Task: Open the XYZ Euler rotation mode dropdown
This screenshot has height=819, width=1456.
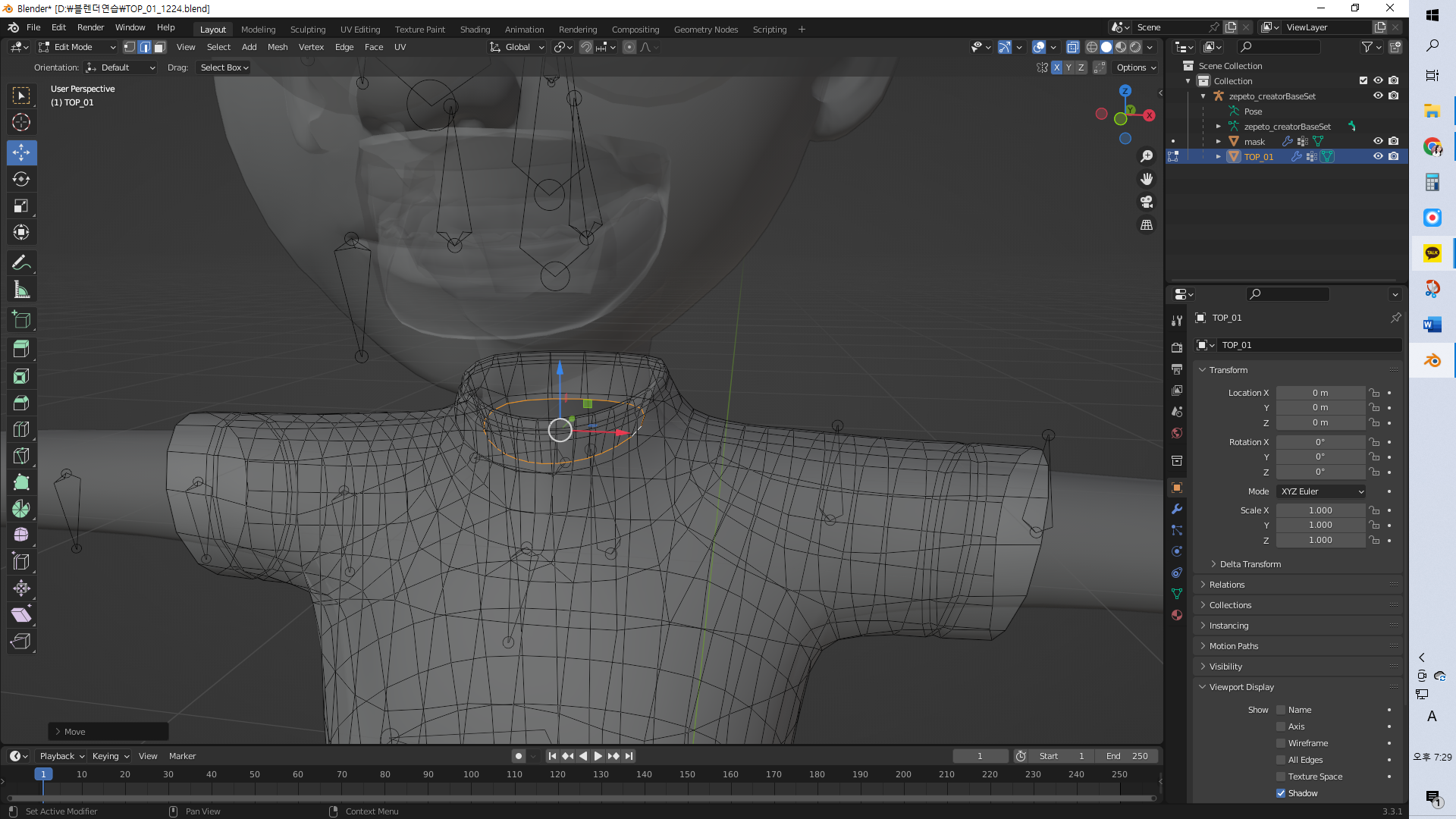Action: (1321, 491)
